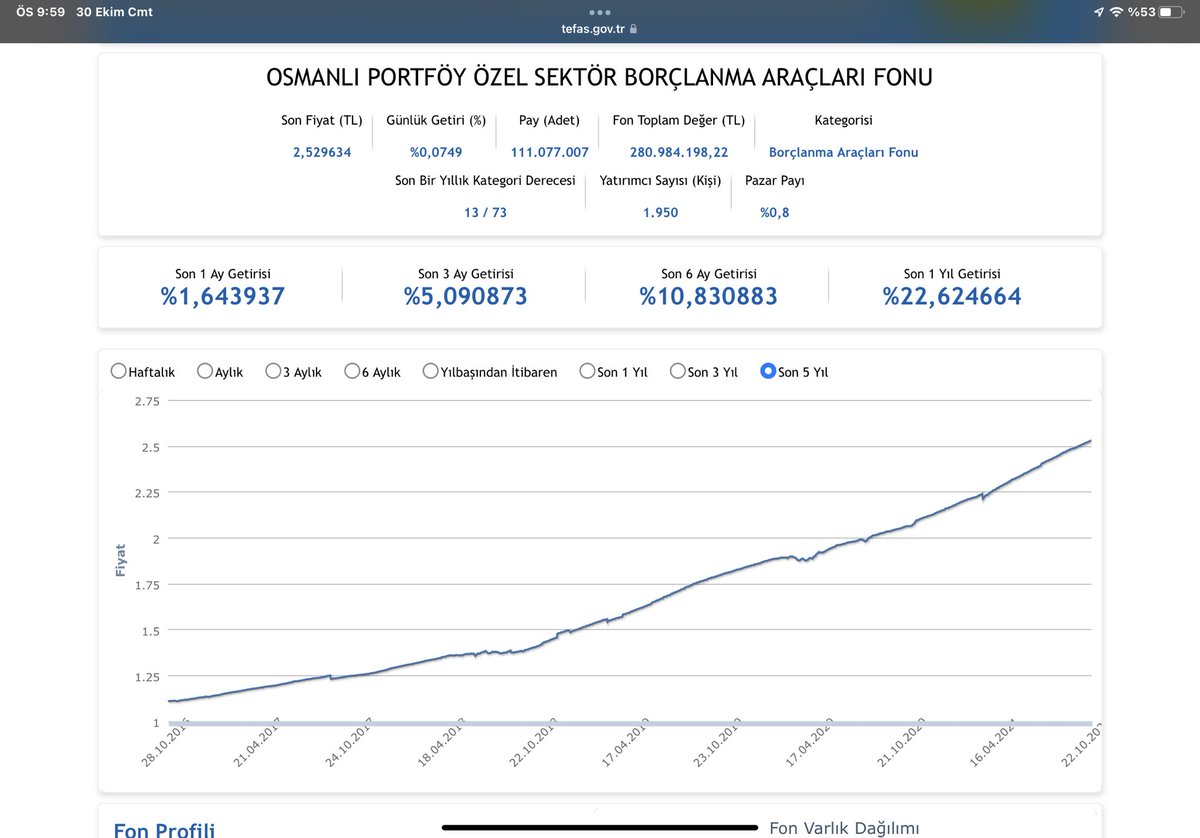Image resolution: width=1200 pixels, height=838 pixels.
Task: Choose the 6 Aylık radio option
Action: pyautogui.click(x=352, y=371)
